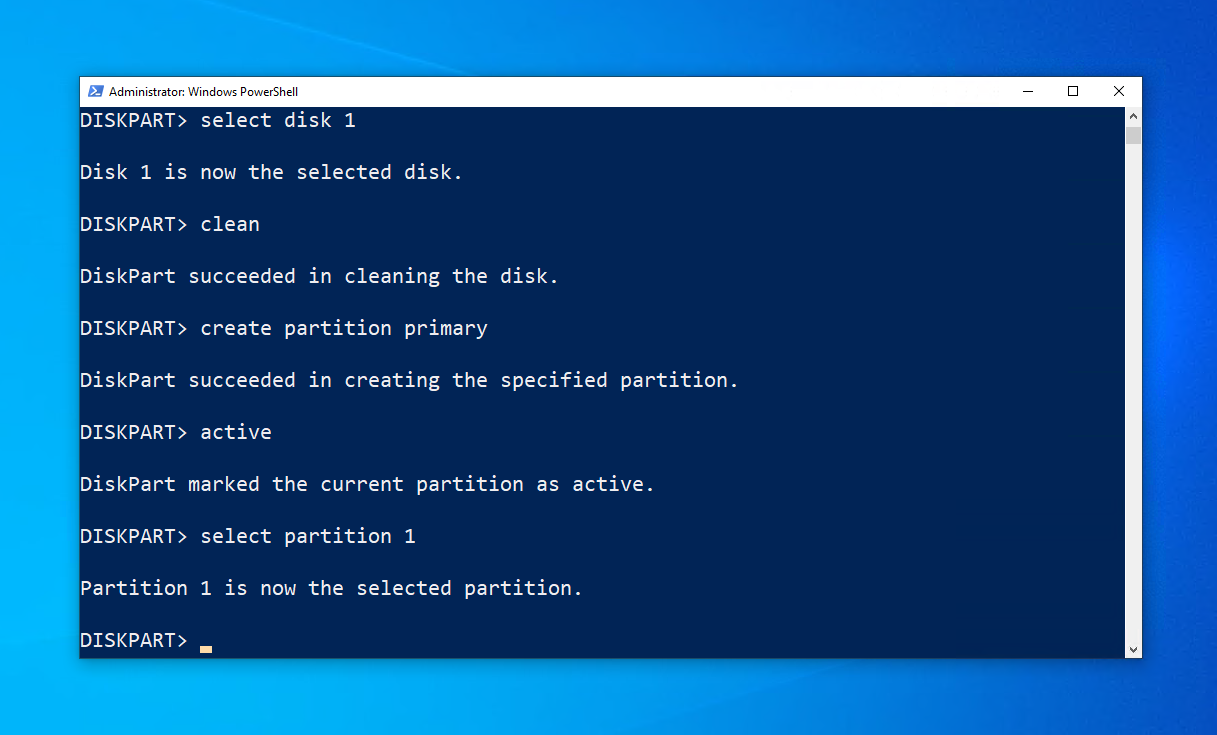This screenshot has width=1217, height=735.
Task: Click the "select disk 1" command text
Action: (x=278, y=121)
